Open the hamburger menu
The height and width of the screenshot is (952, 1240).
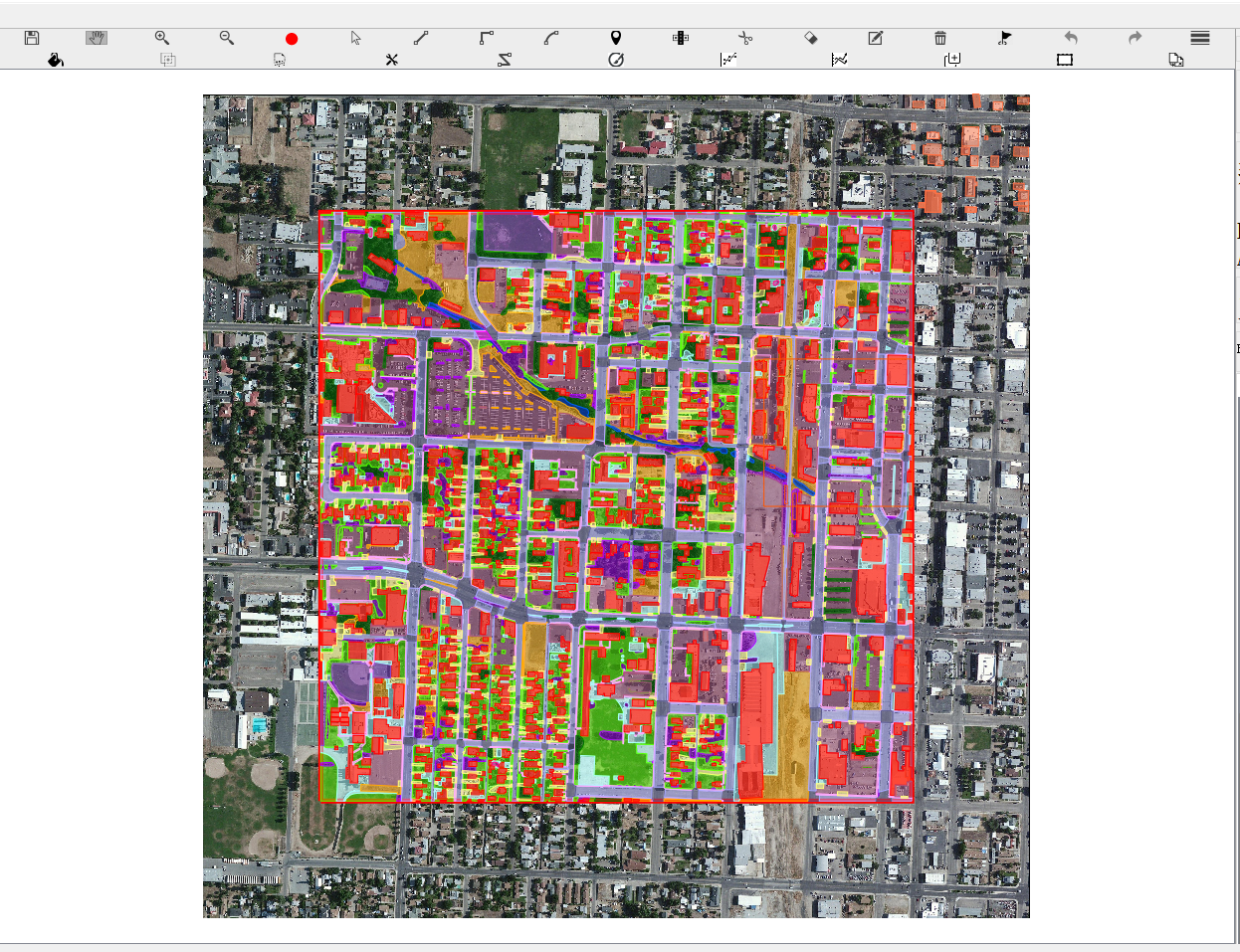tap(1200, 38)
